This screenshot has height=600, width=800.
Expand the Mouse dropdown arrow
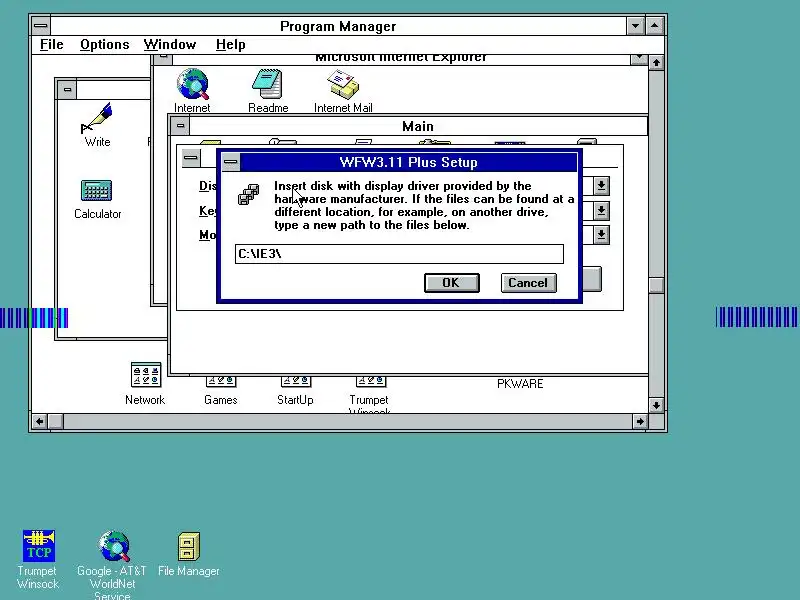pyautogui.click(x=602, y=235)
